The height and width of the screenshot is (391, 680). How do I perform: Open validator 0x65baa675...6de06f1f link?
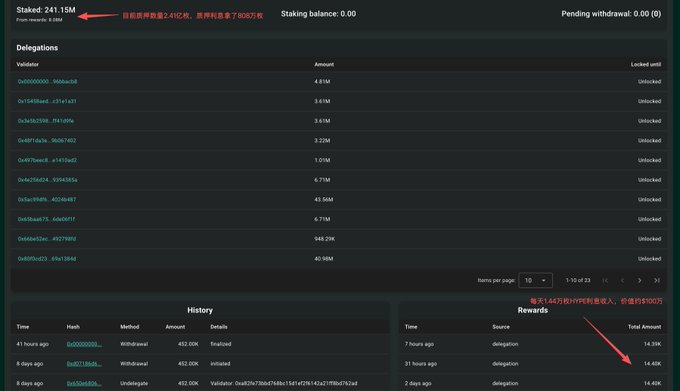46,219
